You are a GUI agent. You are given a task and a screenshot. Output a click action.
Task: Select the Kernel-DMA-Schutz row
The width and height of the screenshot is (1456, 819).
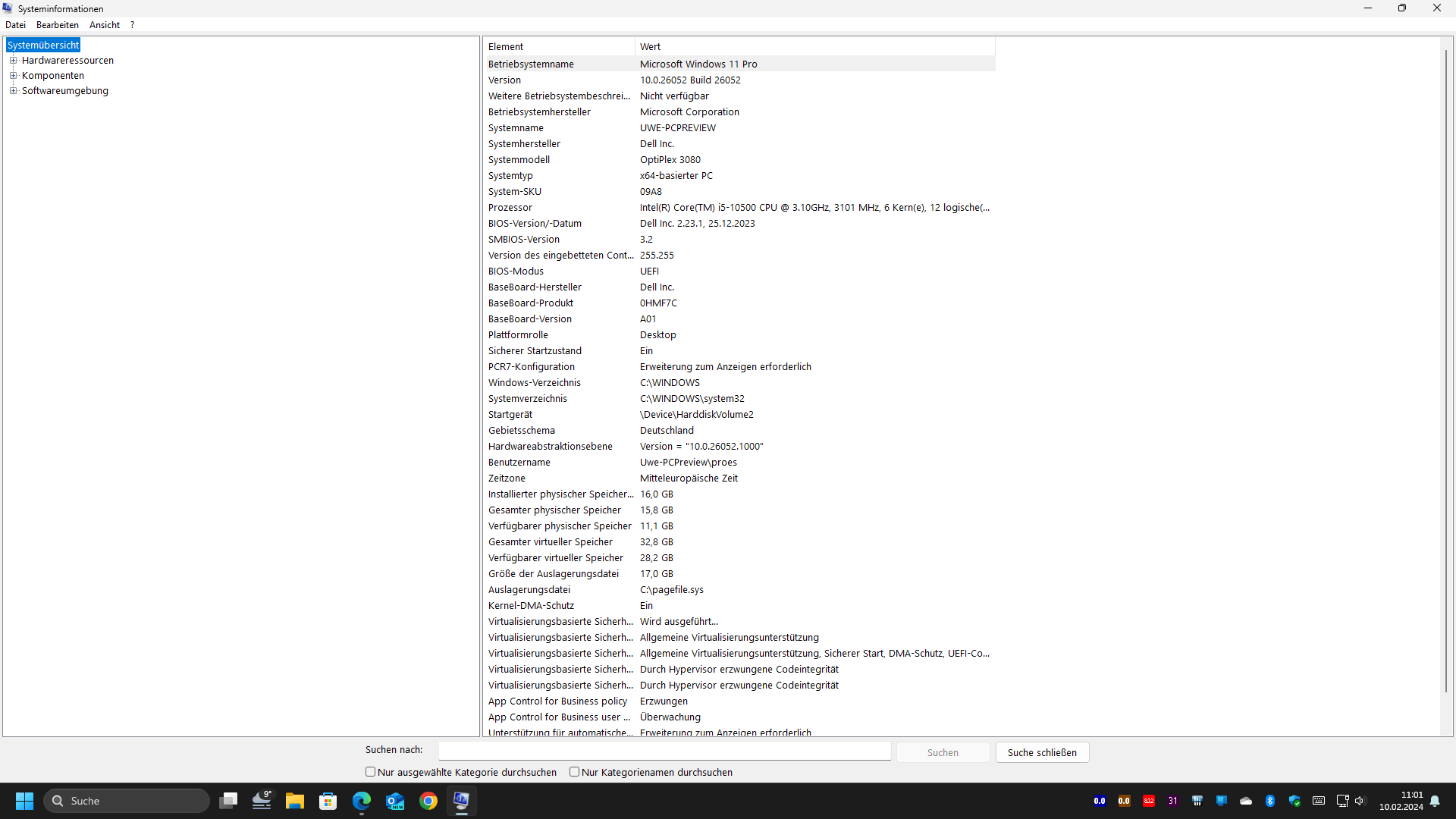(739, 606)
